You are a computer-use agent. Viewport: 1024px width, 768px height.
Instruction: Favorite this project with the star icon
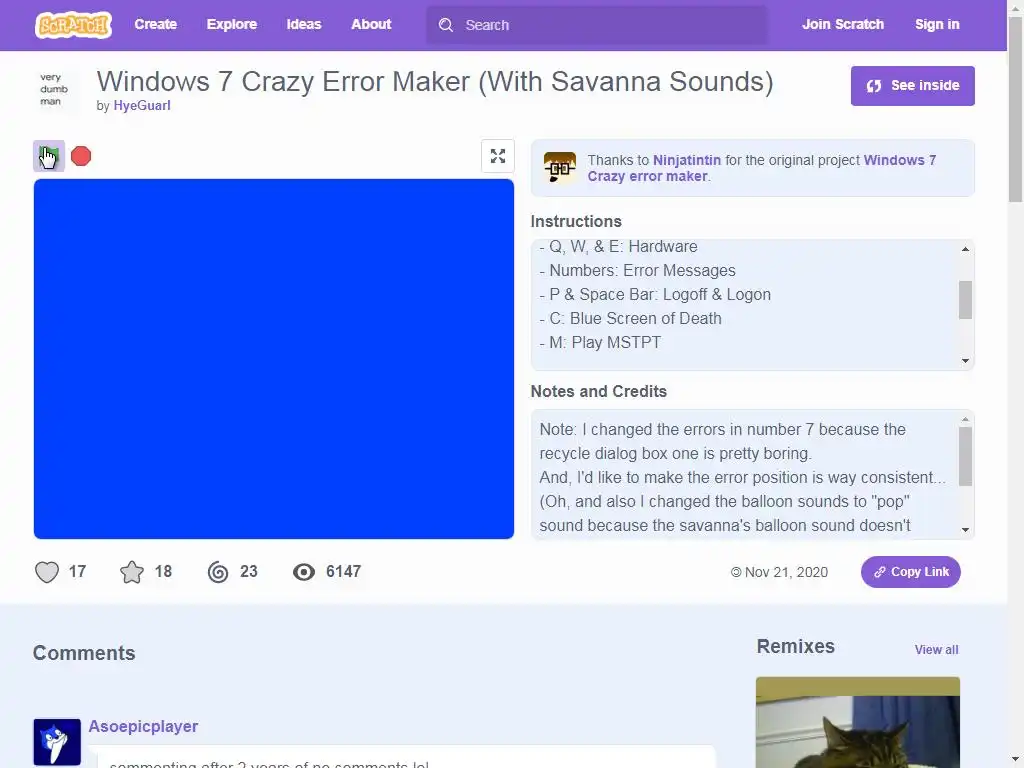[132, 572]
